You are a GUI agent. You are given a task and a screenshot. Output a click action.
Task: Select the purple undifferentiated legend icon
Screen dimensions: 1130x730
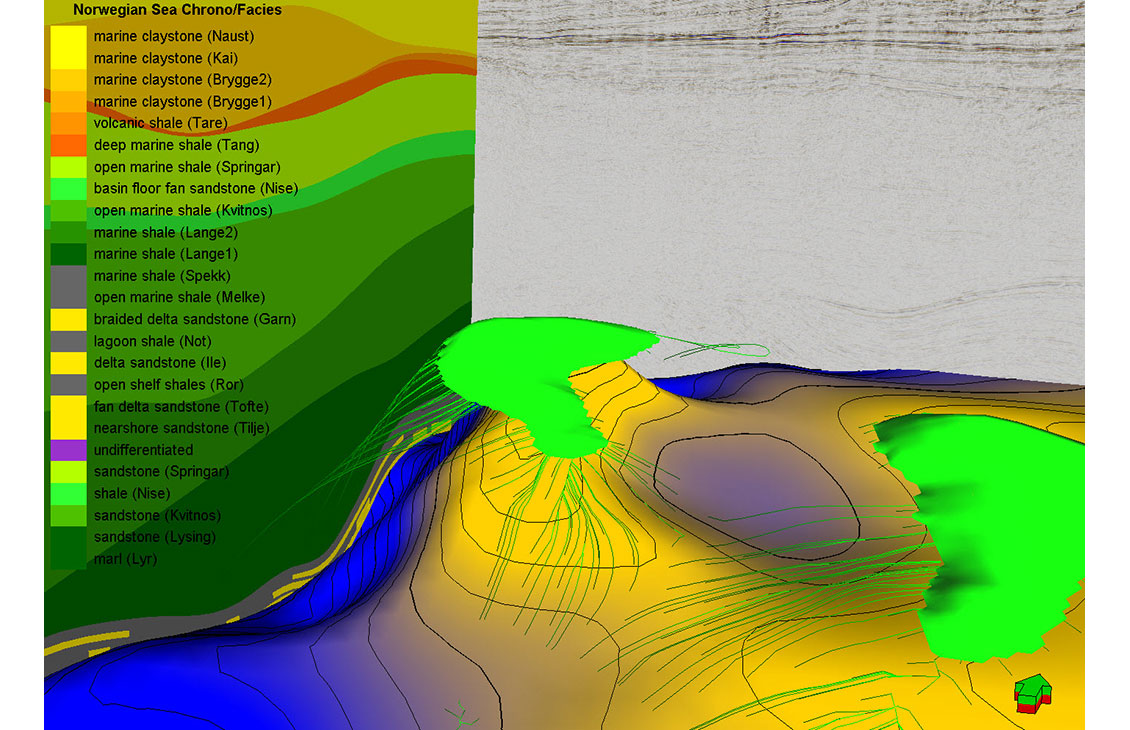pyautogui.click(x=68, y=449)
